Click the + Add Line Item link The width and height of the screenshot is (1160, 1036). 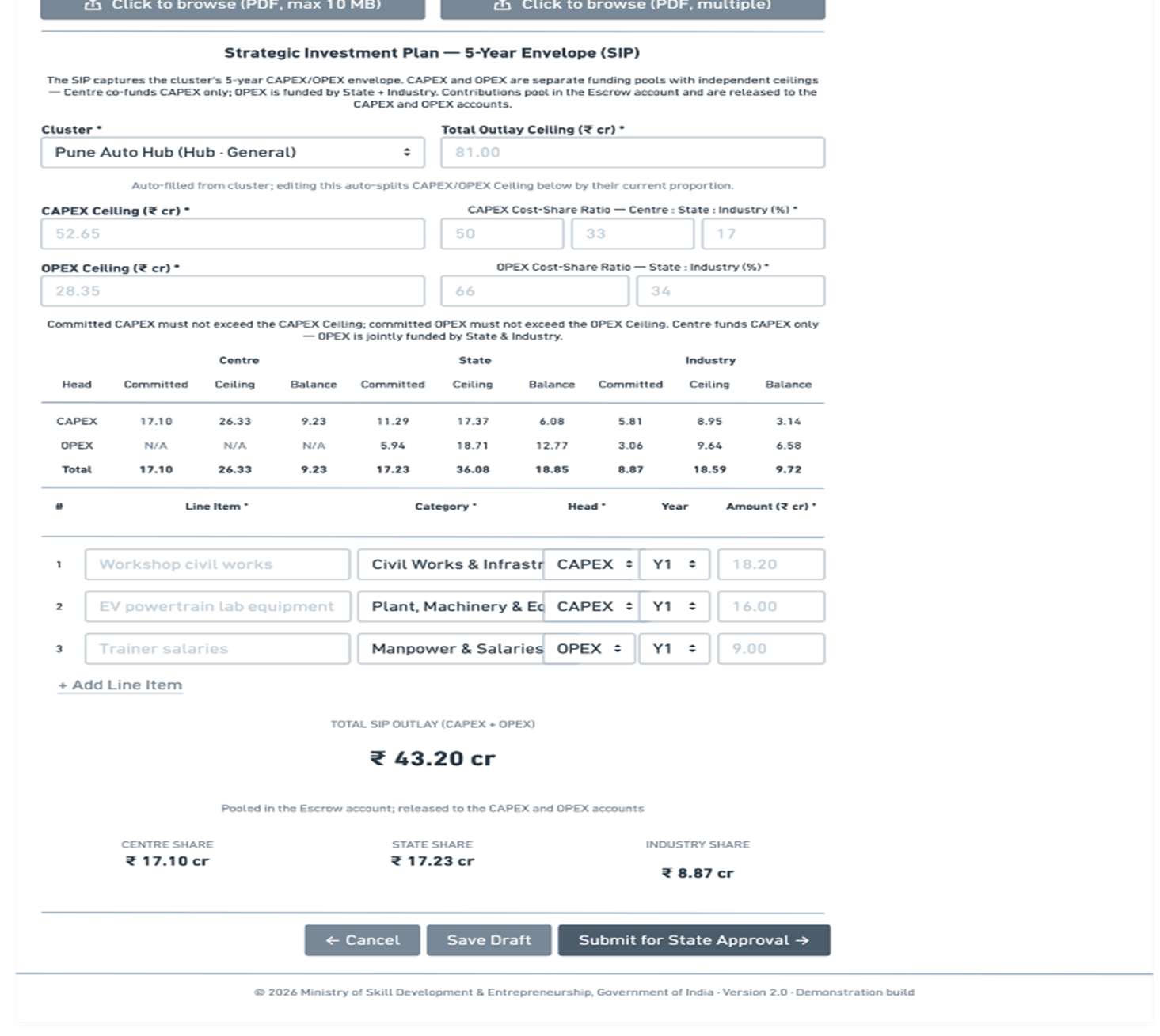(x=120, y=685)
